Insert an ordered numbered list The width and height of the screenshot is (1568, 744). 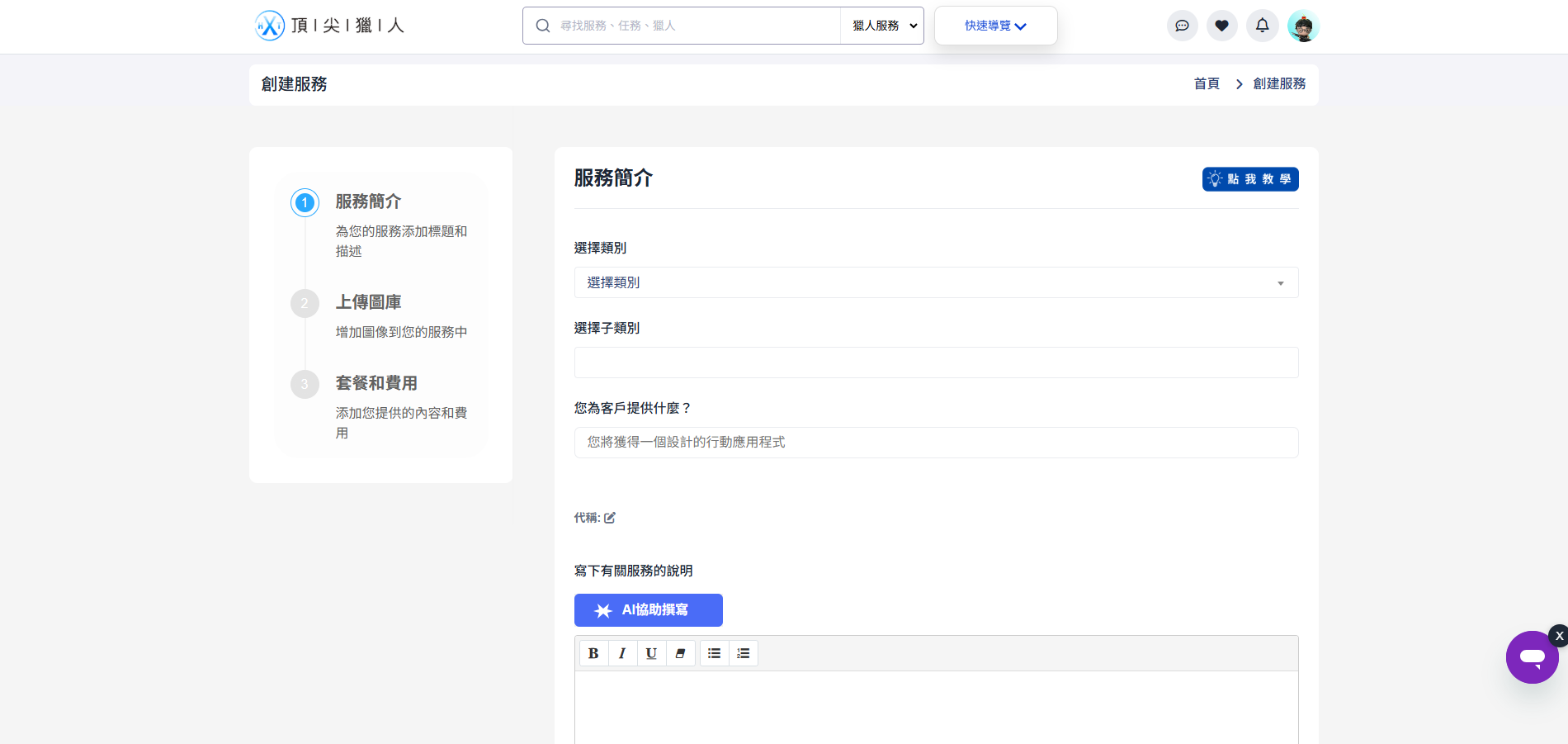point(744,653)
